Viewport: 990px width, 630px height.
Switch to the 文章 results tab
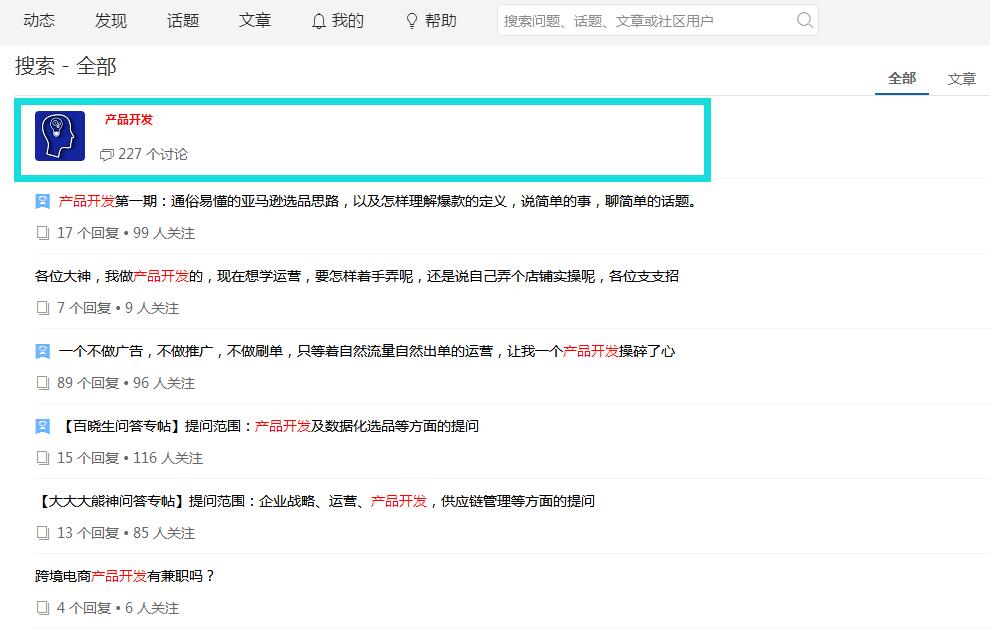[962, 79]
